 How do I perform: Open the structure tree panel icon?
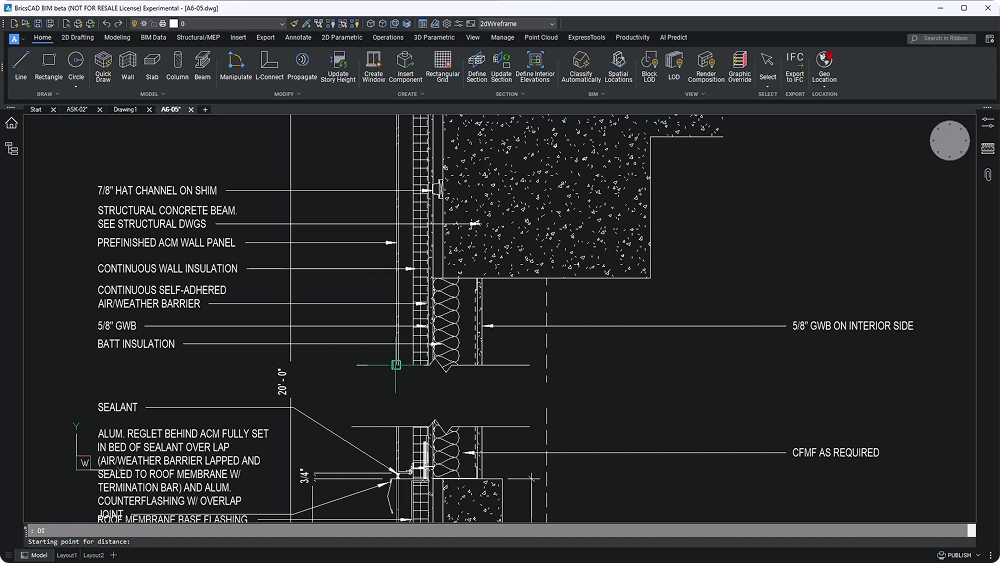(x=11, y=149)
